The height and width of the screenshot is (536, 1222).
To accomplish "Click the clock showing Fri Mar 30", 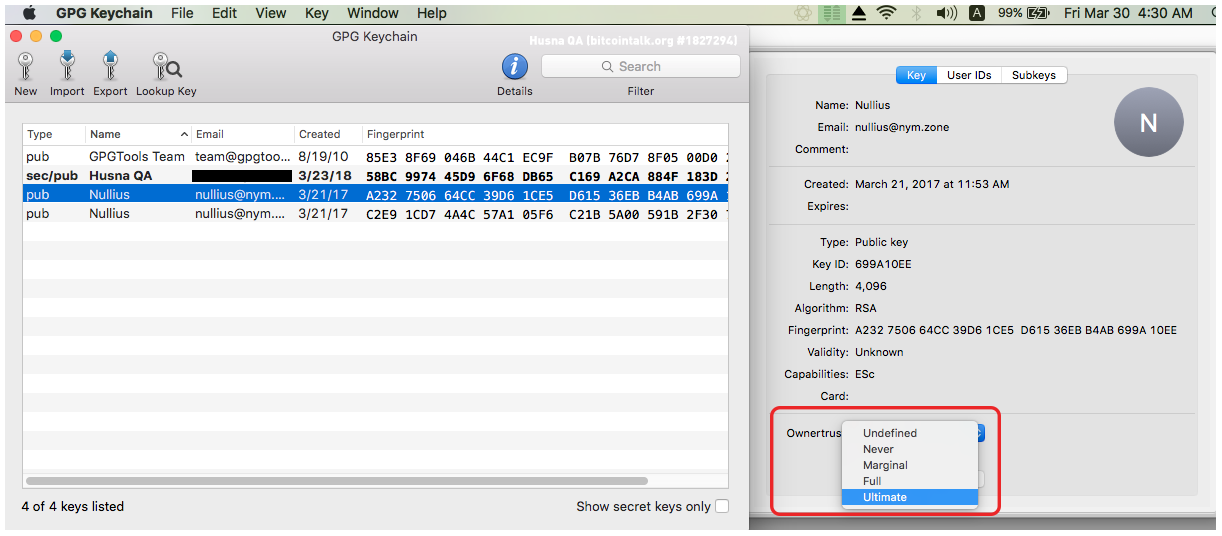I will (x=1128, y=13).
